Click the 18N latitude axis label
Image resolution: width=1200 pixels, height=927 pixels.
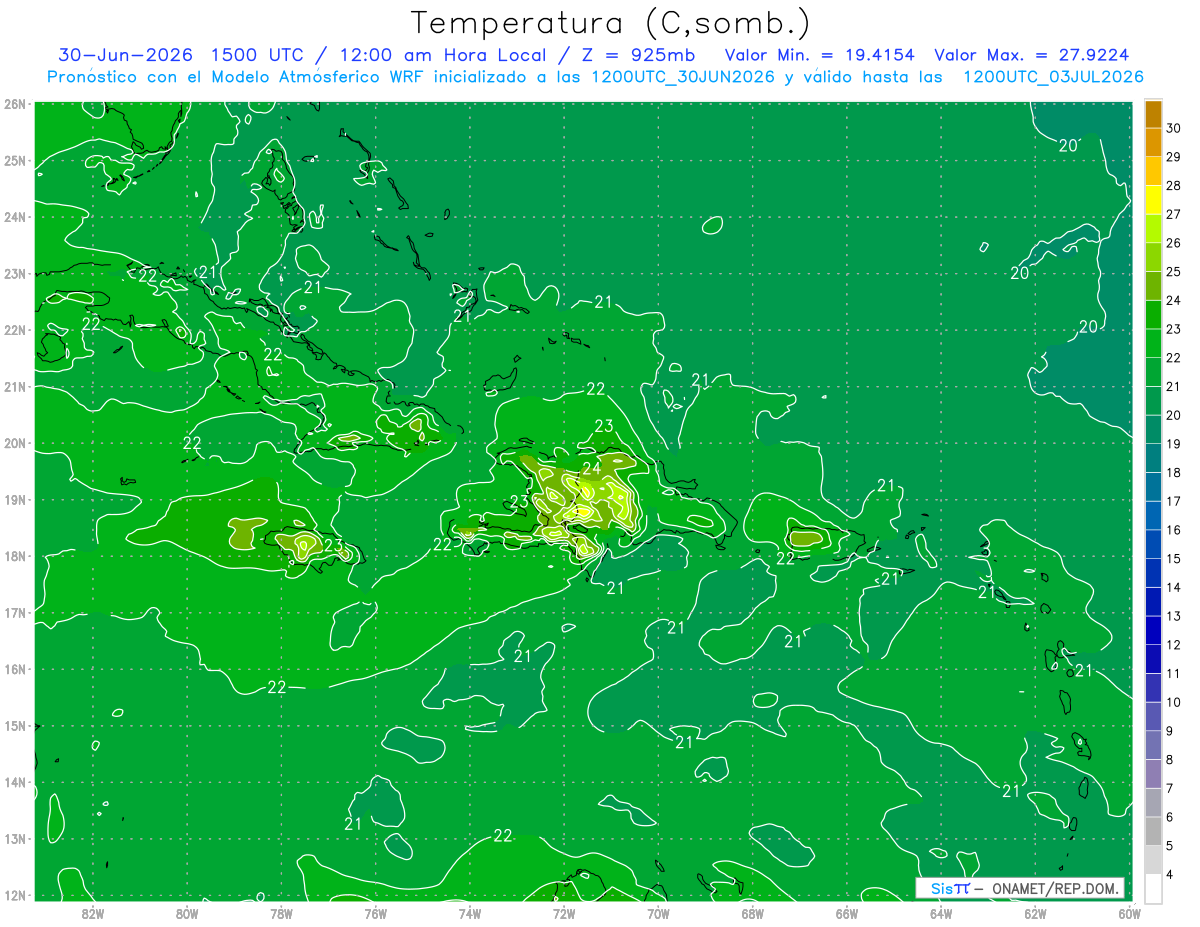click(15, 556)
